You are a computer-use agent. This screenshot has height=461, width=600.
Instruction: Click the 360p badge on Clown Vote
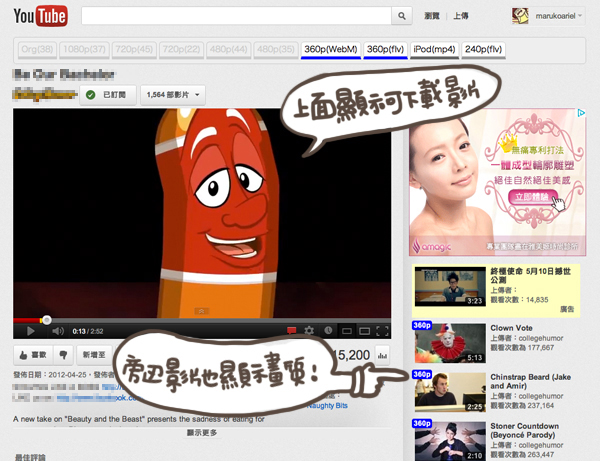pyautogui.click(x=422, y=325)
